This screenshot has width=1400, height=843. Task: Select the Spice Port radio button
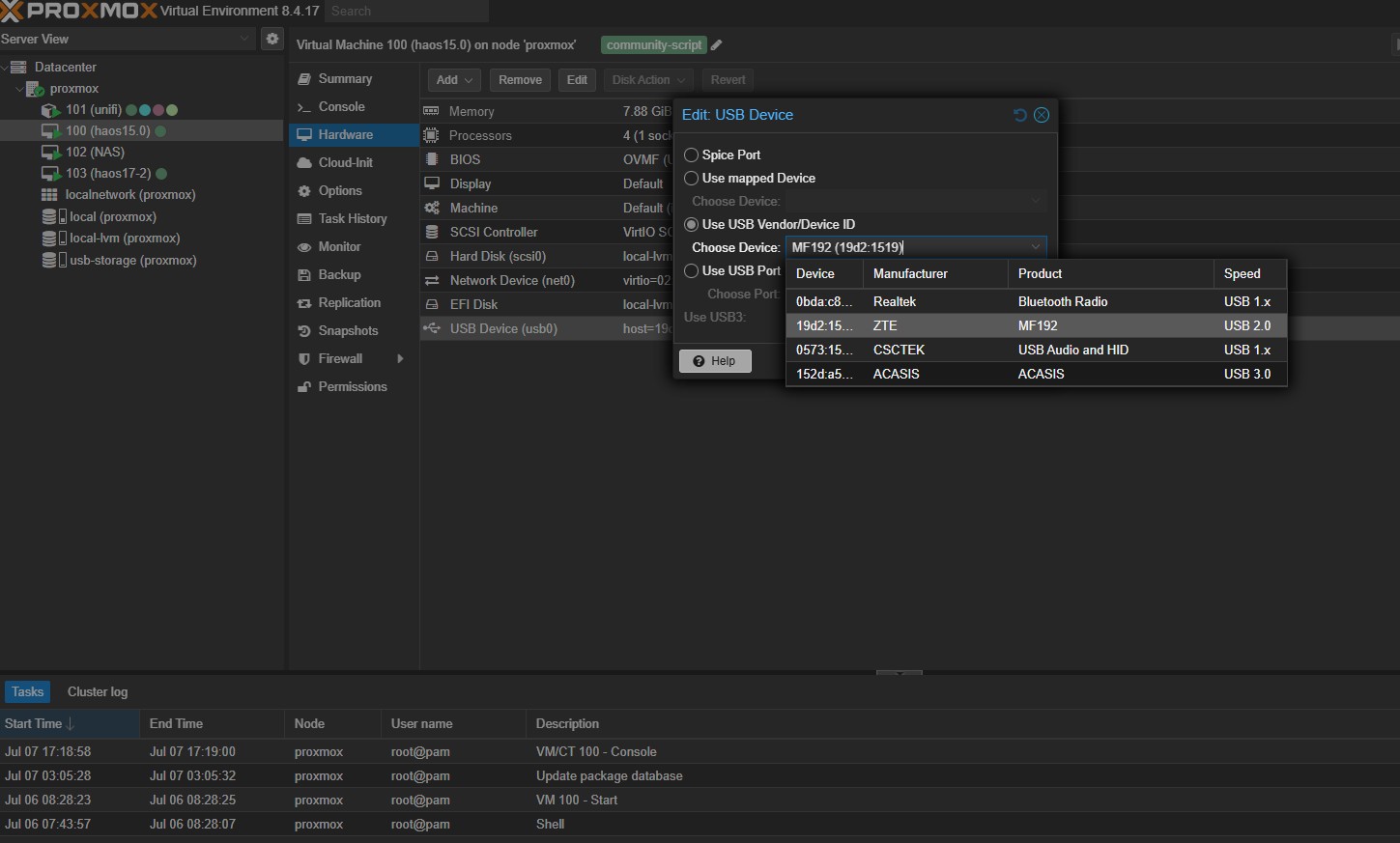click(691, 155)
